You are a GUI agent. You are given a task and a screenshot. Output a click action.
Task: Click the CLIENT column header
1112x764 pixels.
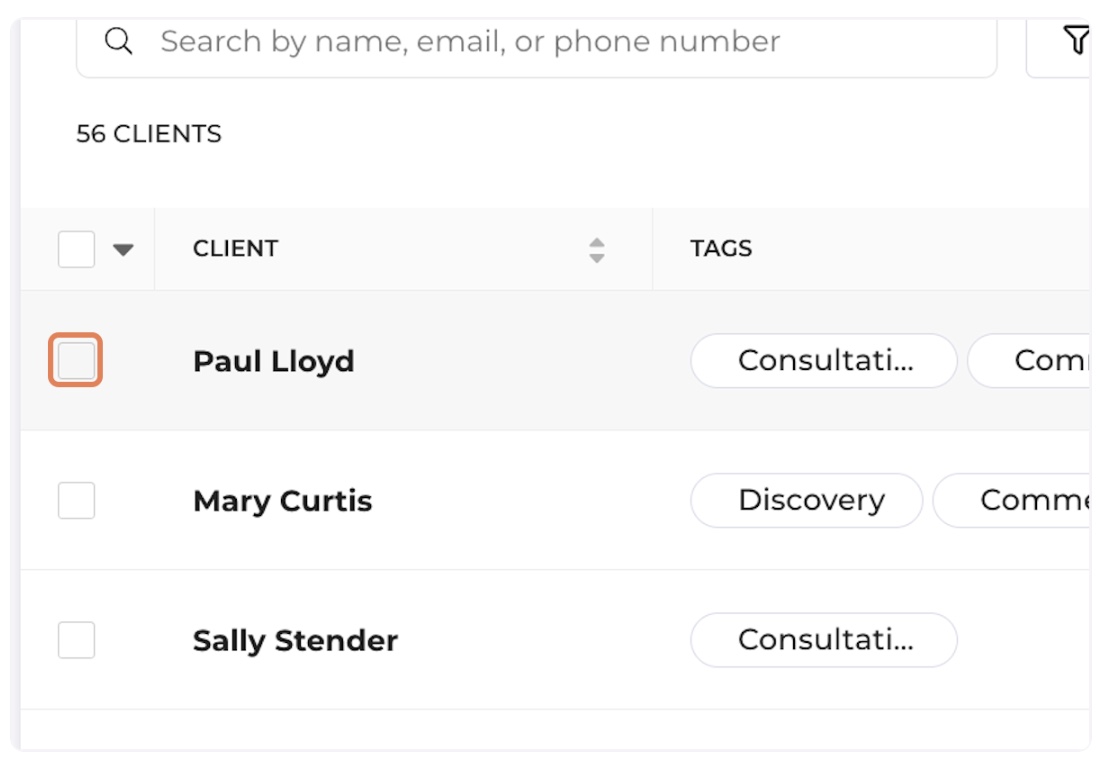[235, 248]
